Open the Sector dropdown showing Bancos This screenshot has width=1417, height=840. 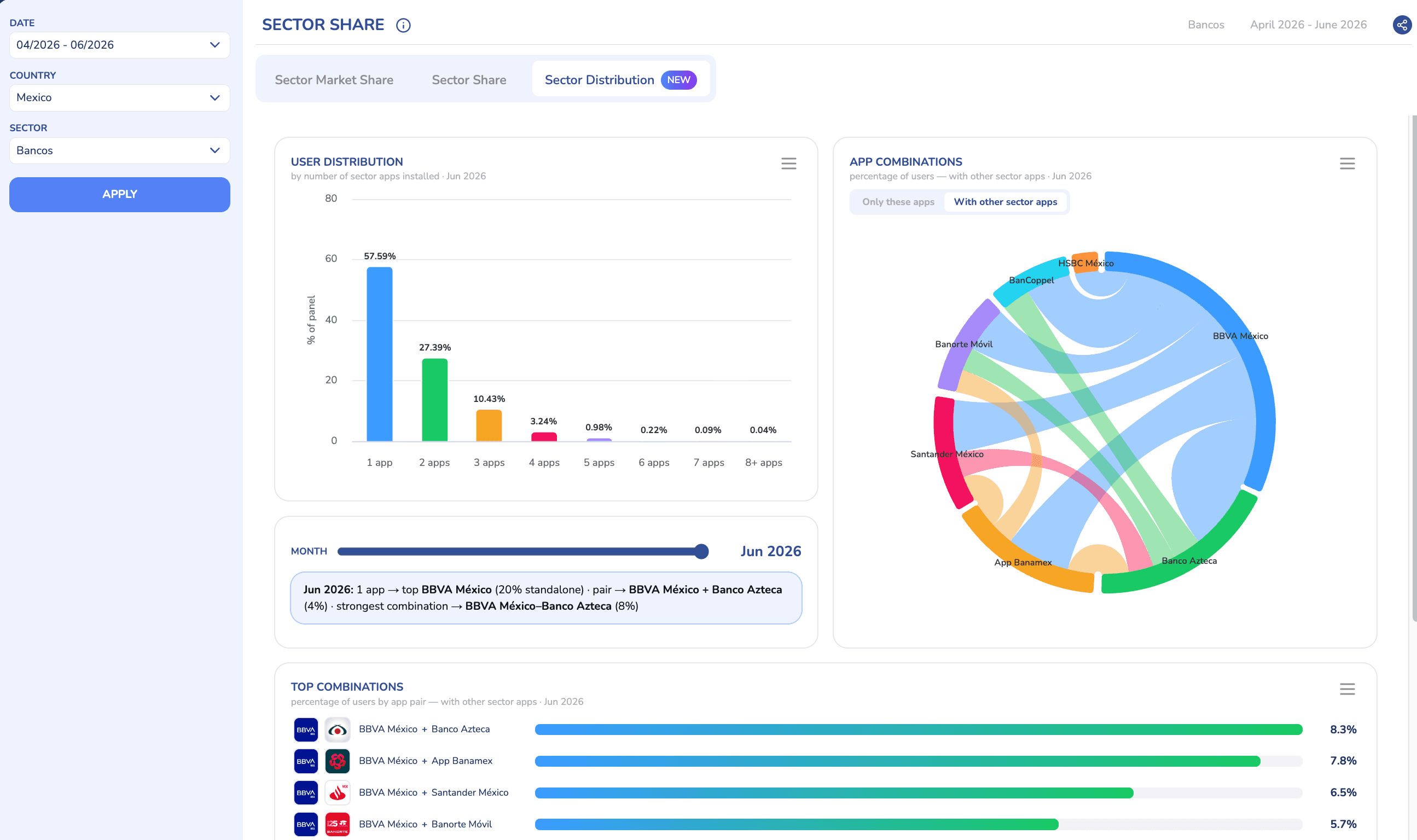[x=119, y=150]
